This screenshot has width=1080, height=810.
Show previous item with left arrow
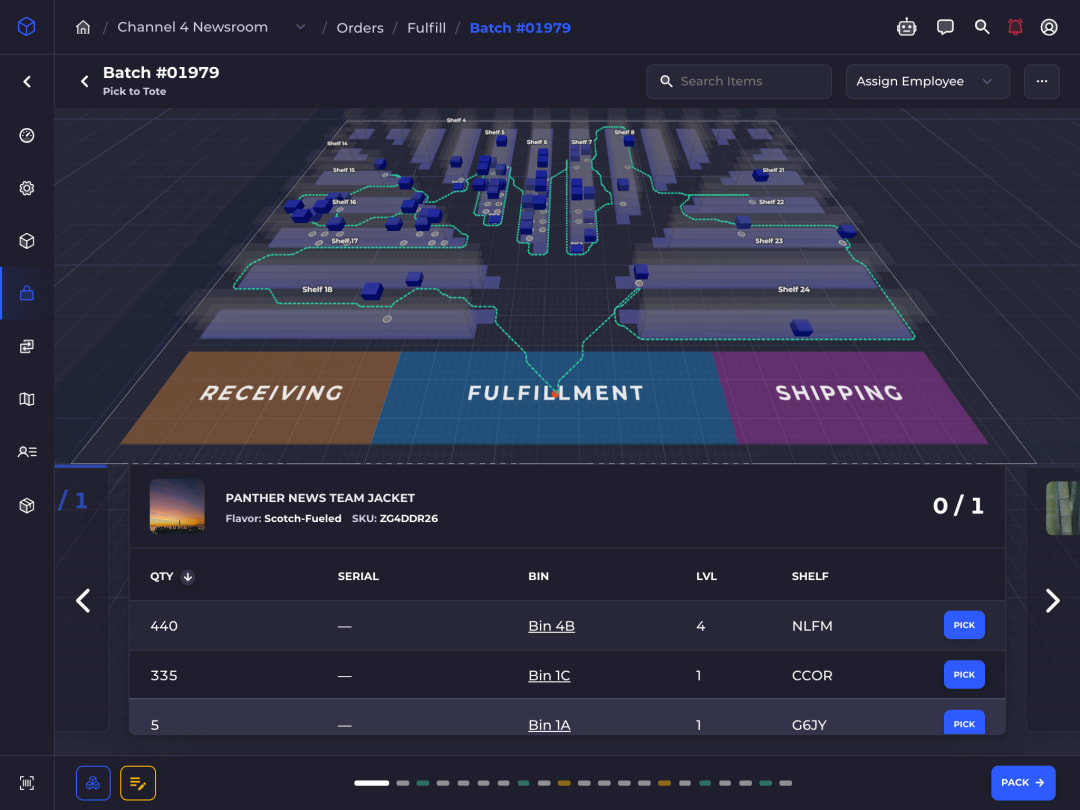coord(83,601)
